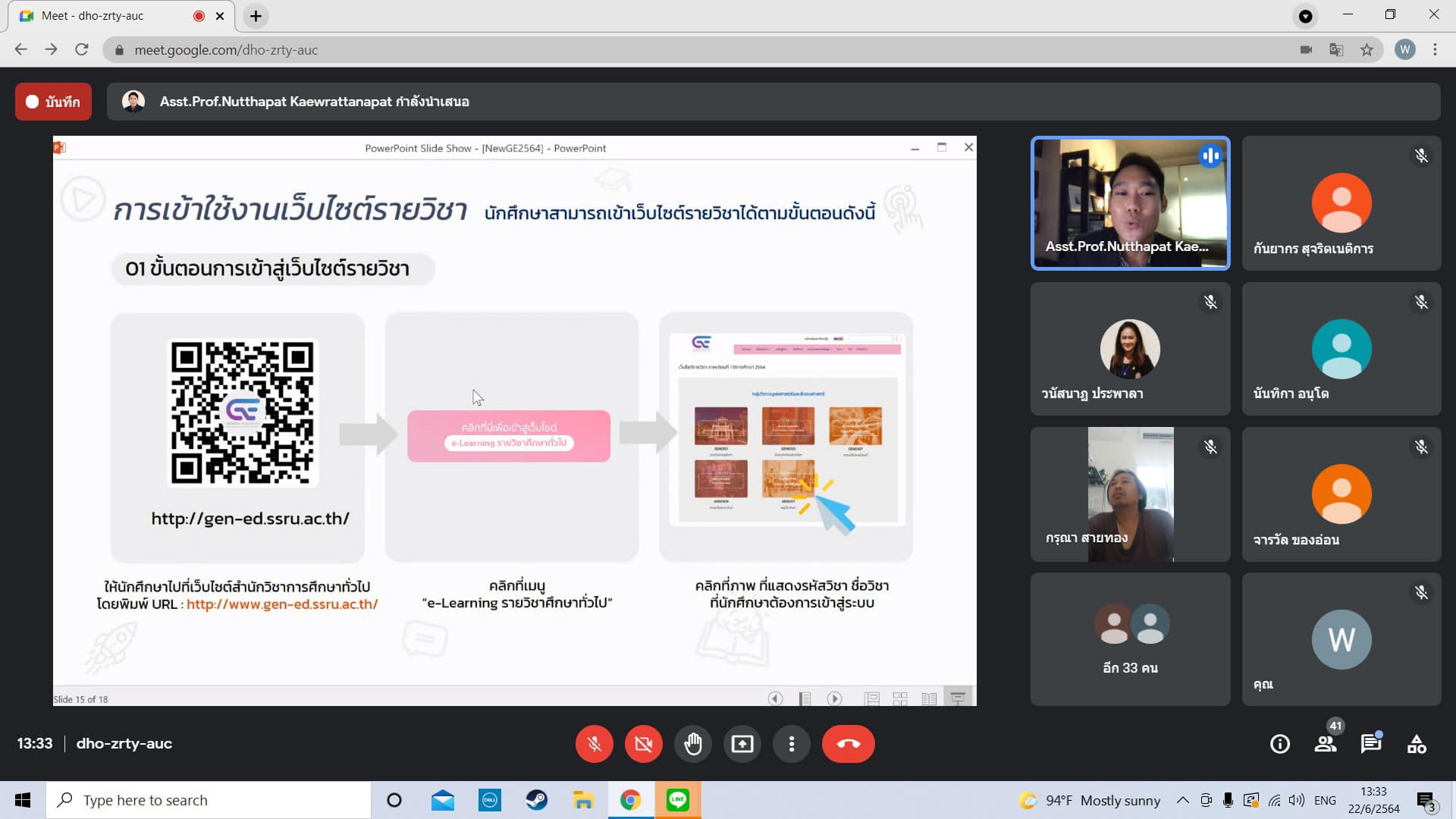Open the tile showing 33 more participants

[x=1130, y=639]
